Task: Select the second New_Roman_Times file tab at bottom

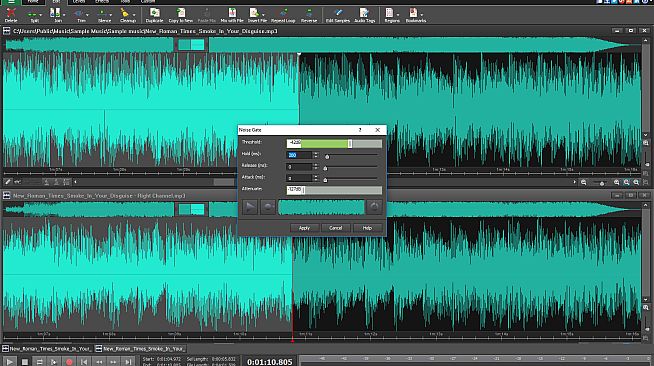Action: point(140,348)
